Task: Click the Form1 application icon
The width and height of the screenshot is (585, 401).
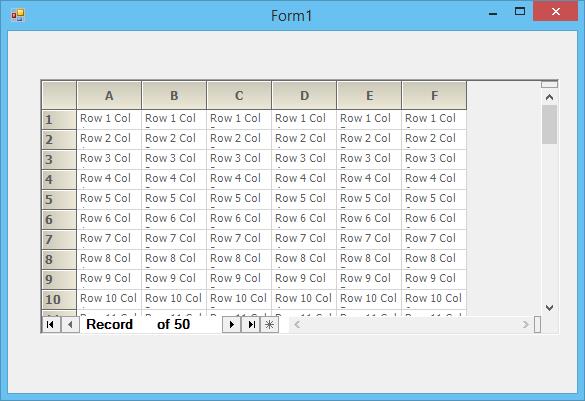Action: click(18, 15)
